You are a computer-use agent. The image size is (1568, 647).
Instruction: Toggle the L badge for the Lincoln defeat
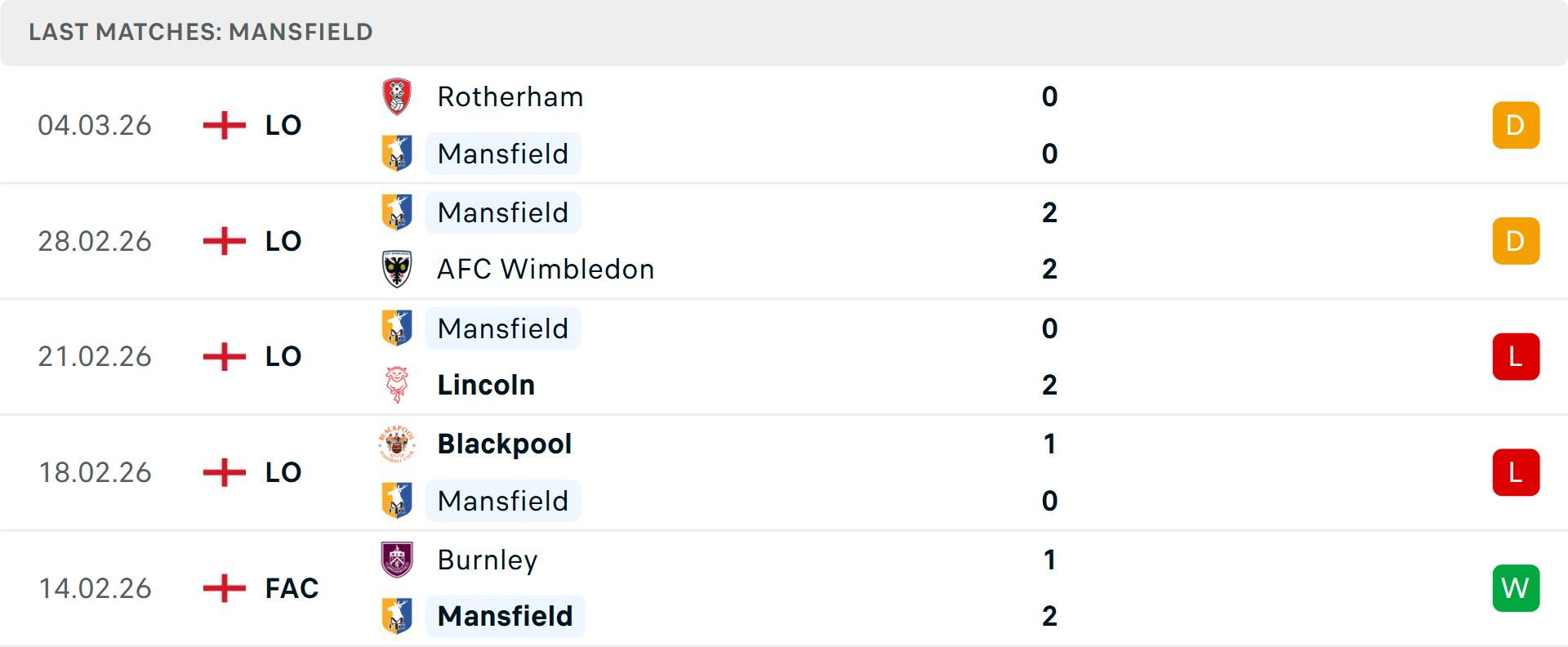1516,356
